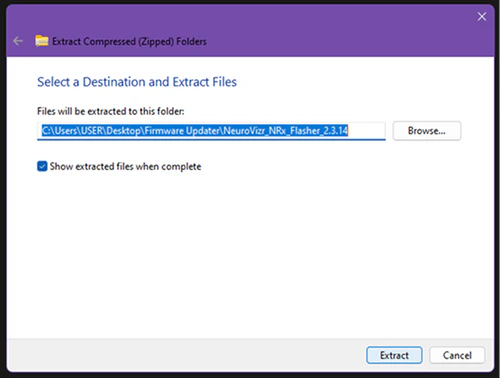Go back using the left arrow icon
500x378 pixels.
click(18, 41)
